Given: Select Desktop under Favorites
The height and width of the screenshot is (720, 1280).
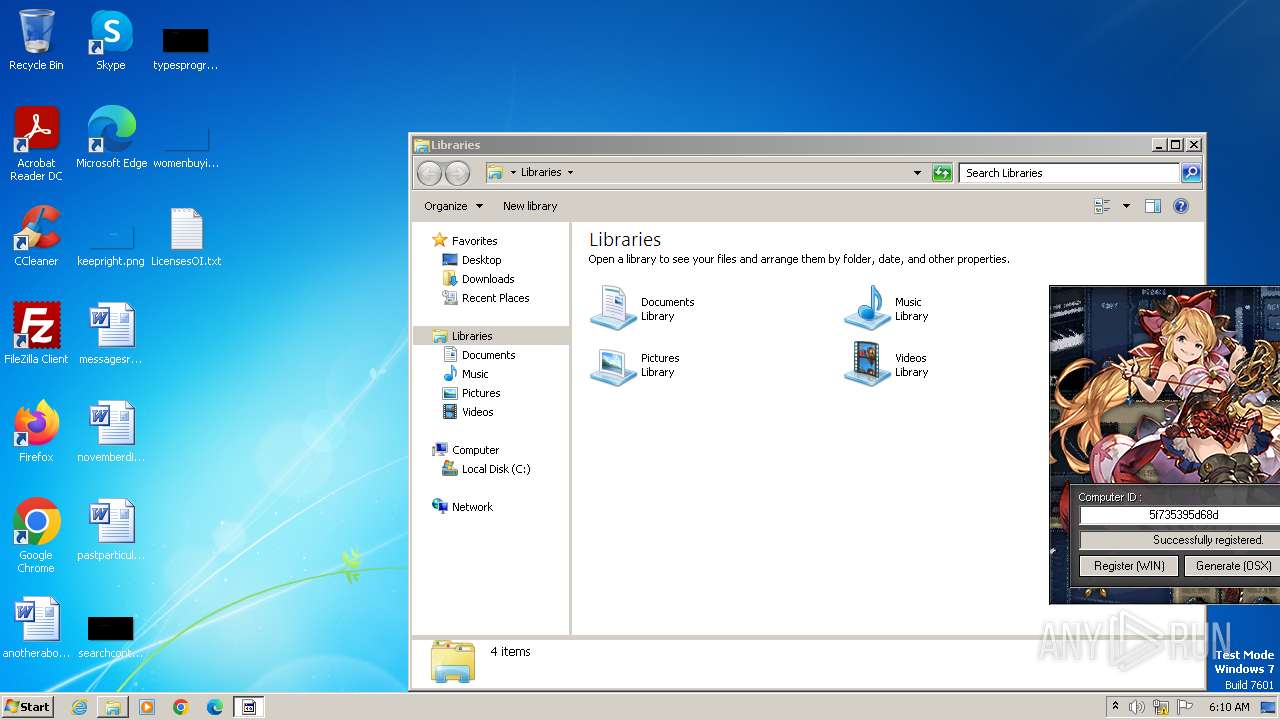Looking at the screenshot, I should coord(471,260).
